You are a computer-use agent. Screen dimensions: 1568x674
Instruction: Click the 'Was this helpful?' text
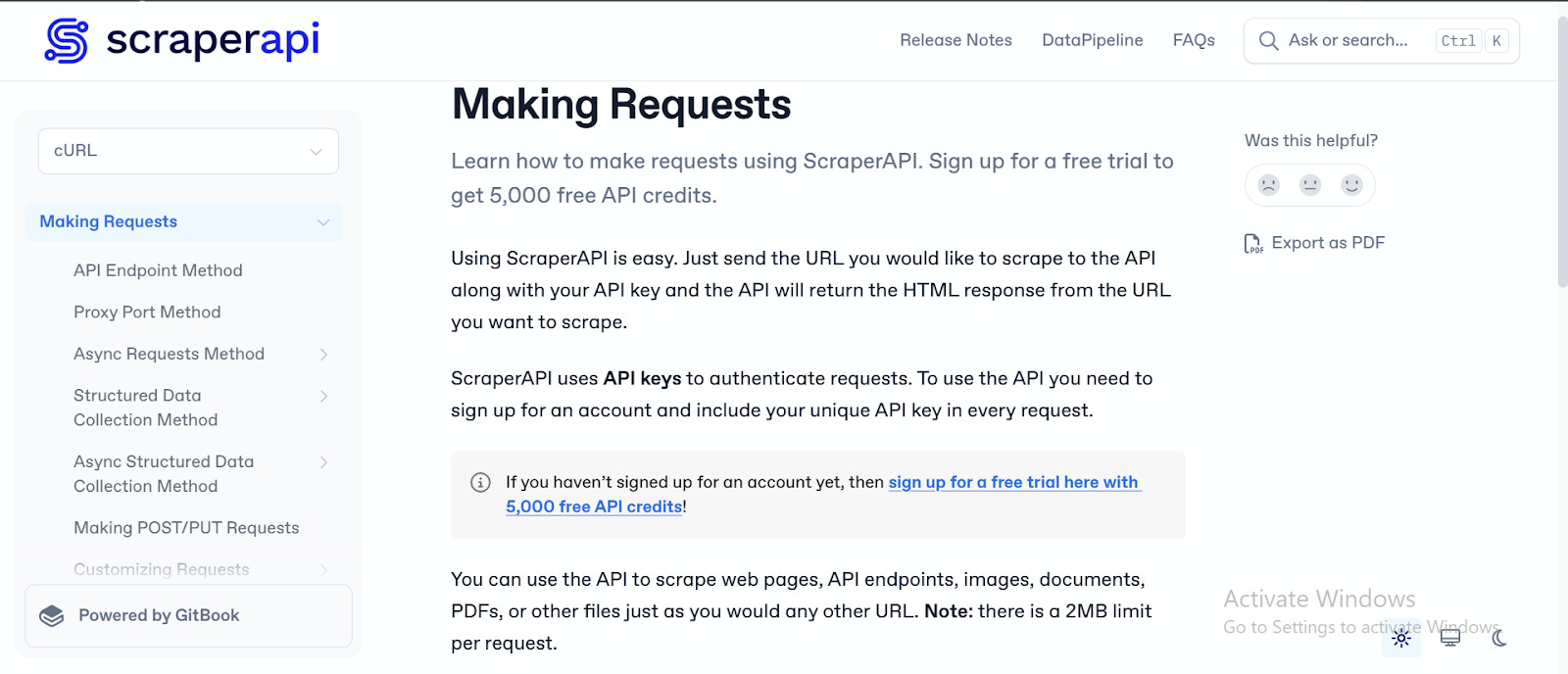pyautogui.click(x=1311, y=140)
